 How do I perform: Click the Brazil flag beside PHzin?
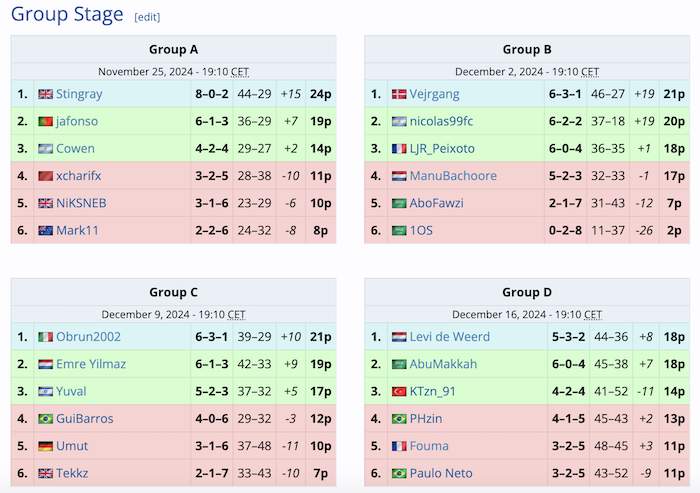click(399, 419)
